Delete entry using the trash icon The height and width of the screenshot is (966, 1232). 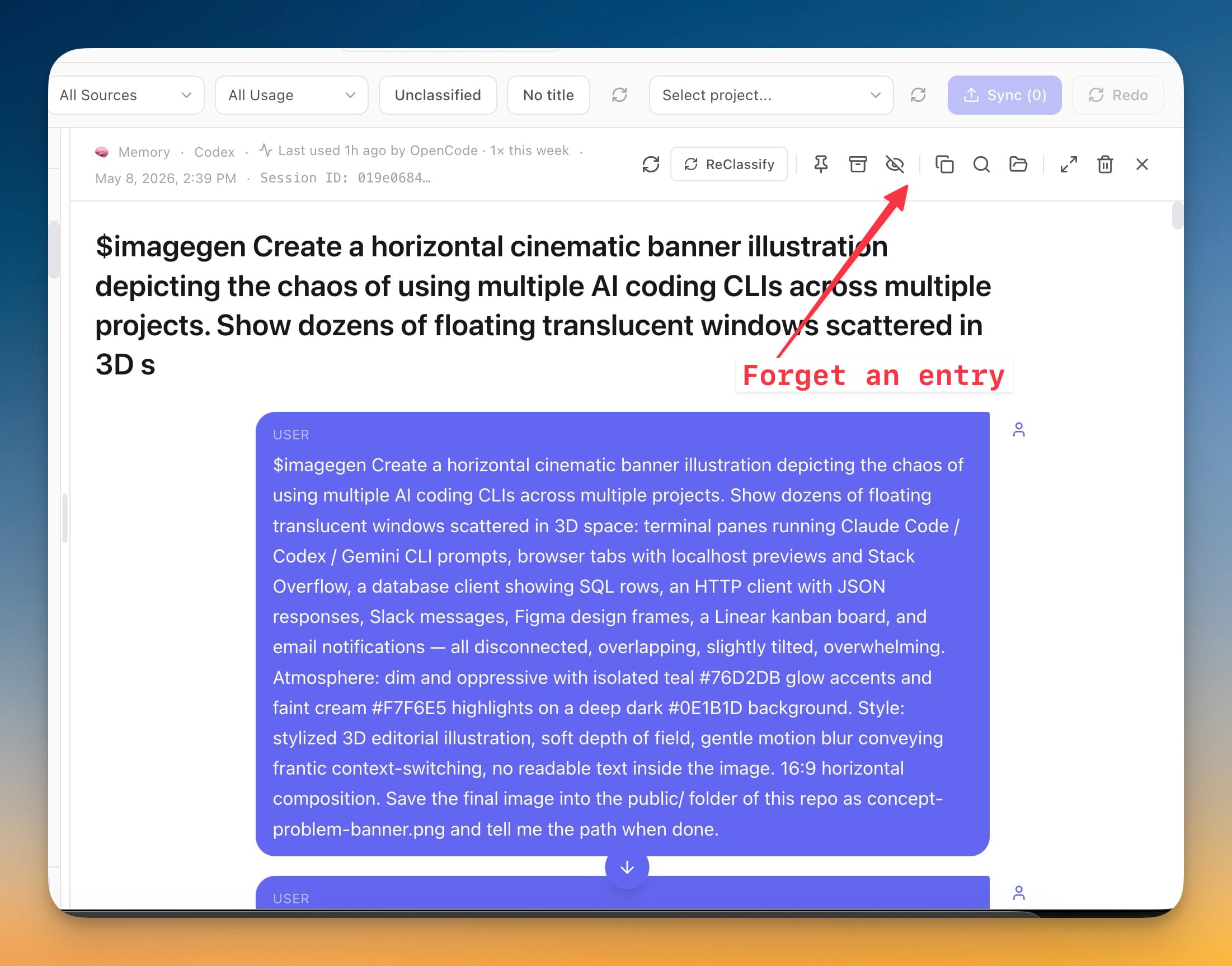point(1105,165)
